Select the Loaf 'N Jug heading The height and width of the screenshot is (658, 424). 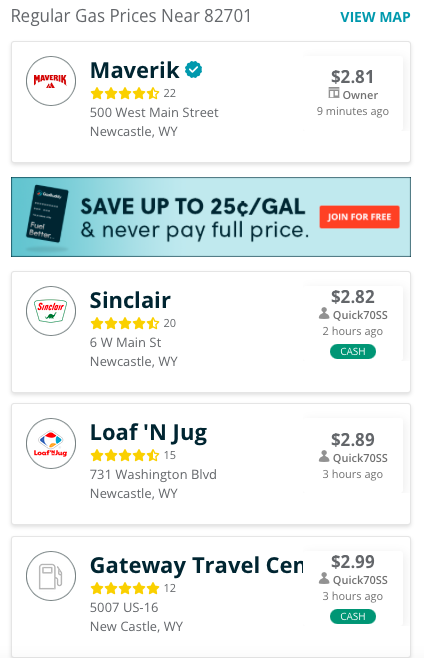149,433
